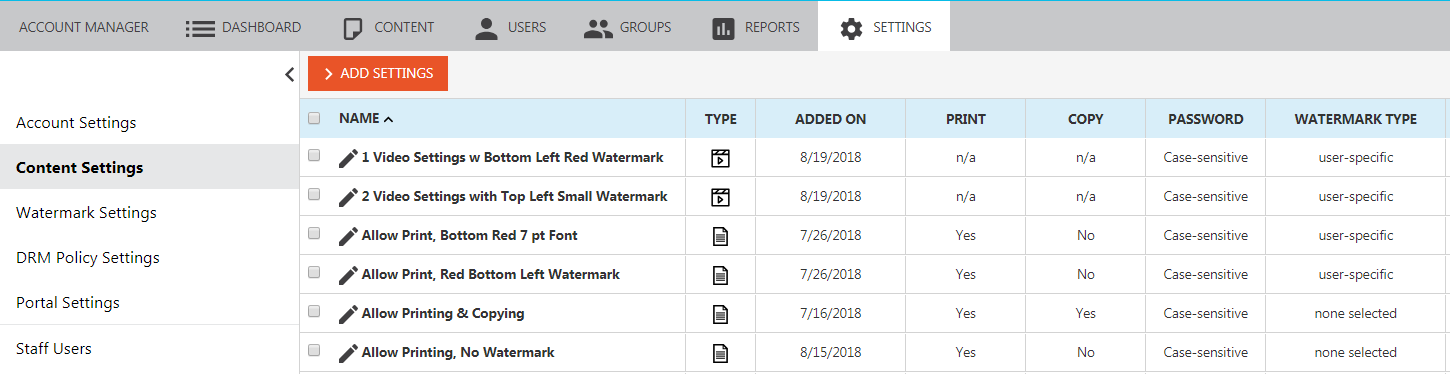Image resolution: width=1450 pixels, height=374 pixels.
Task: Click video type icon in 2 Video Settings row
Action: [720, 197]
